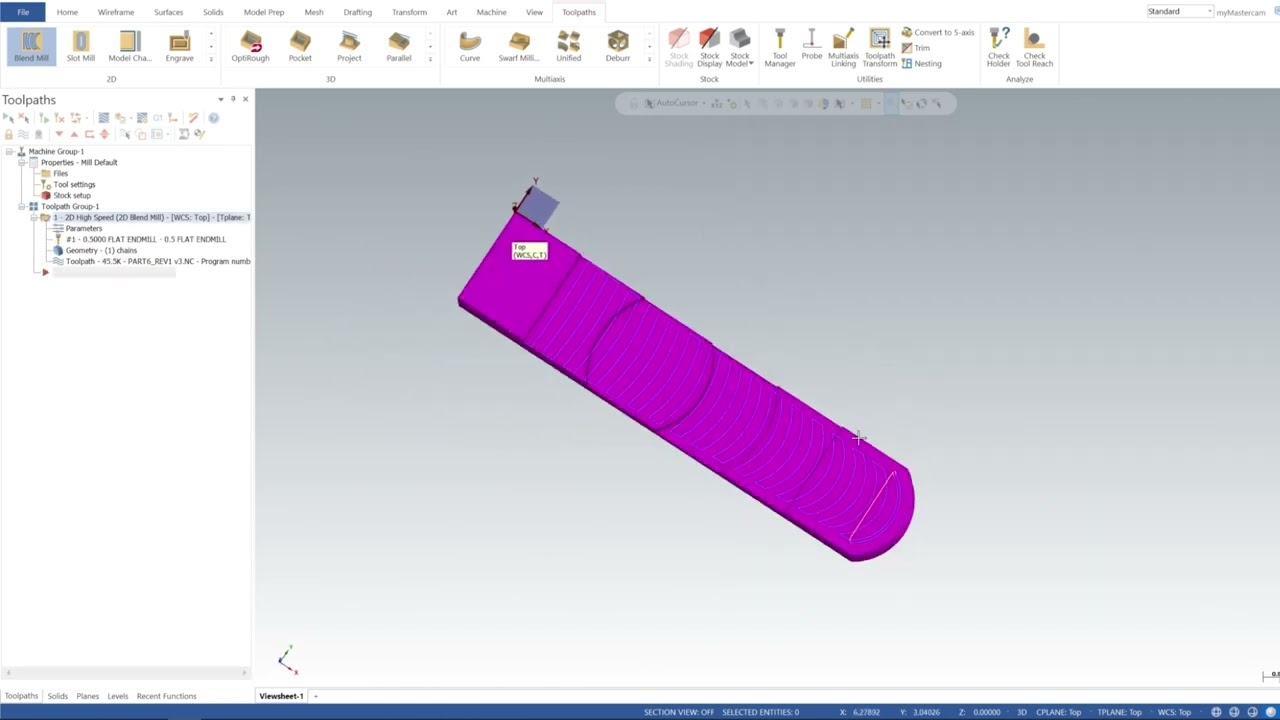
Task: Select the Swarf Milling toolpath
Action: coord(519,46)
